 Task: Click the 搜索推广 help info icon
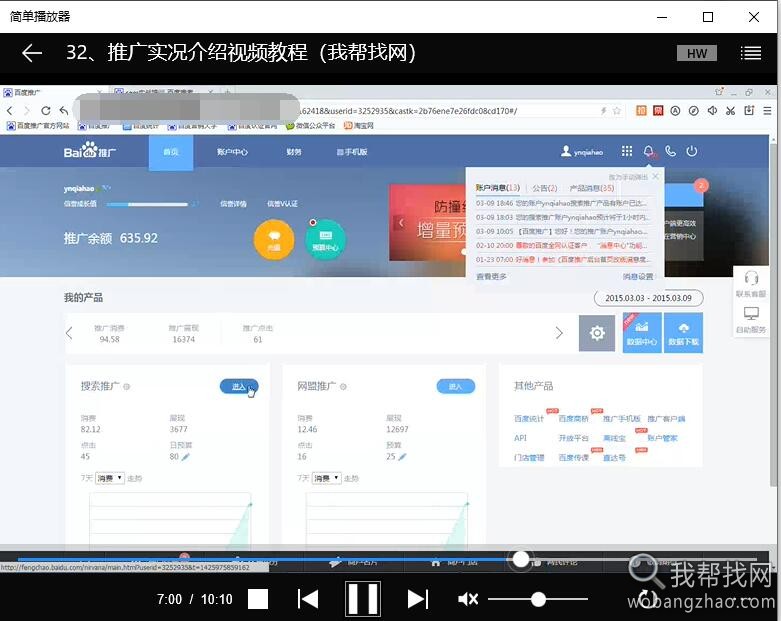click(127, 386)
